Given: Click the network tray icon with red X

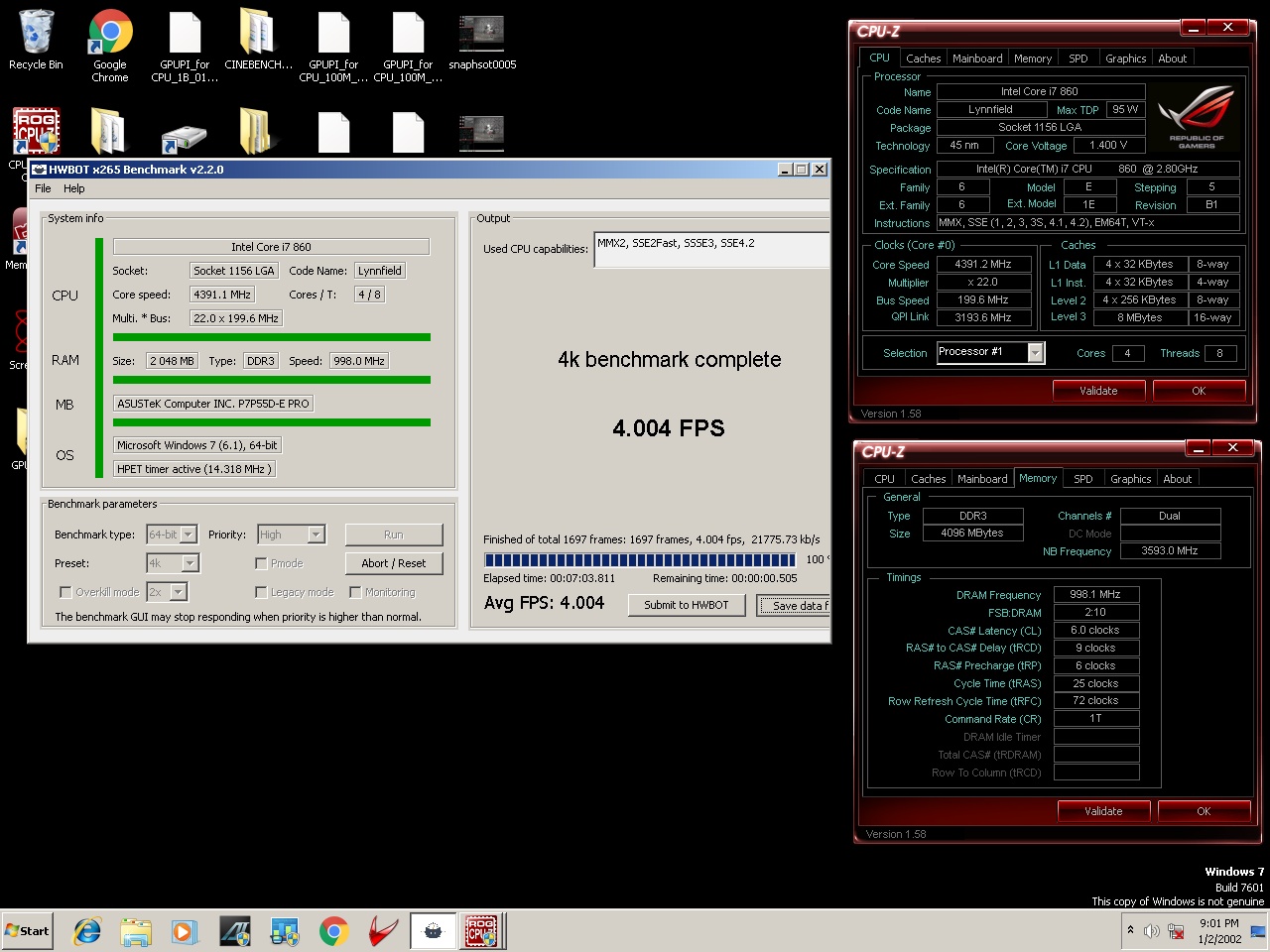Looking at the screenshot, I should pos(1176,931).
